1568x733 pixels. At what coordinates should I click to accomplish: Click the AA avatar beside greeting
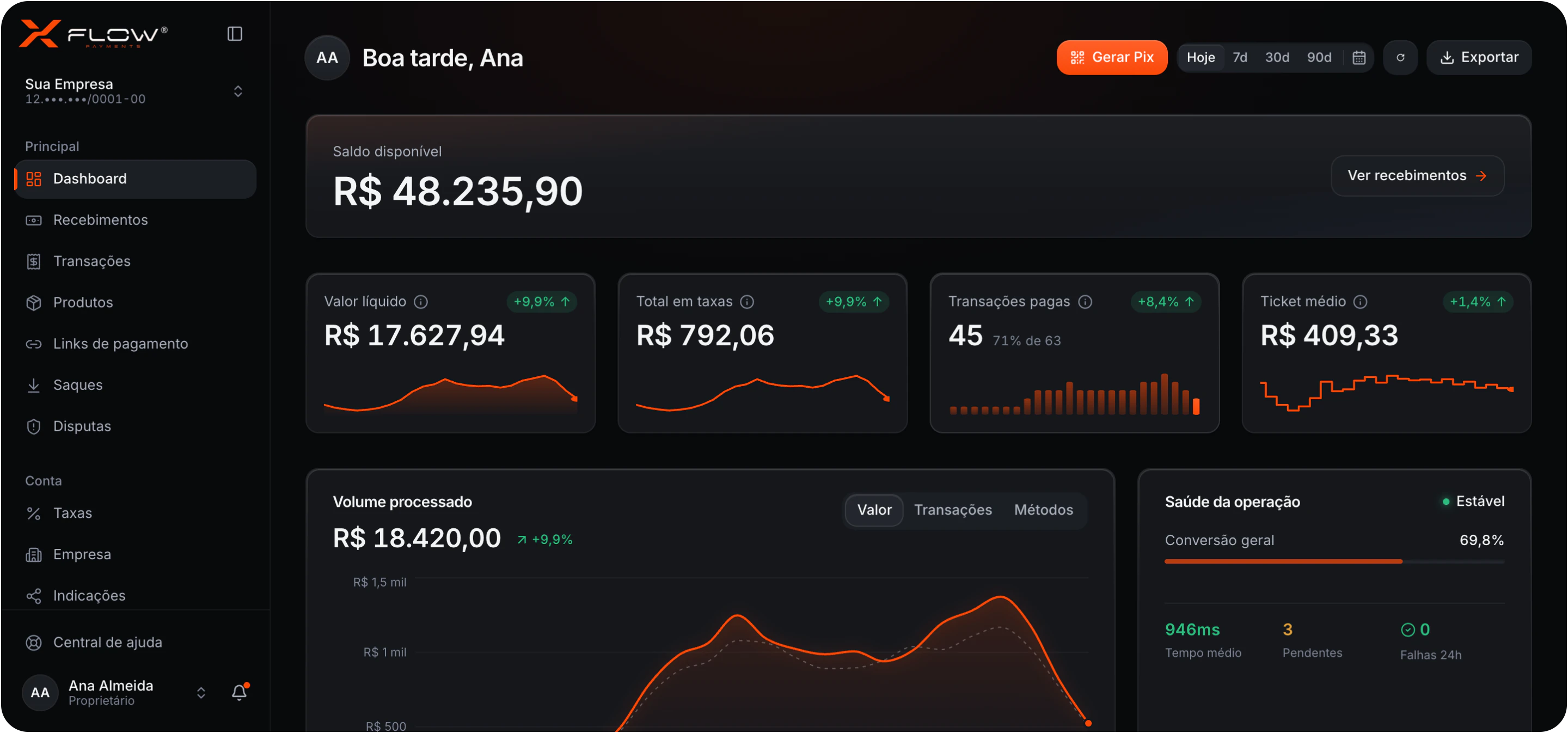point(327,58)
